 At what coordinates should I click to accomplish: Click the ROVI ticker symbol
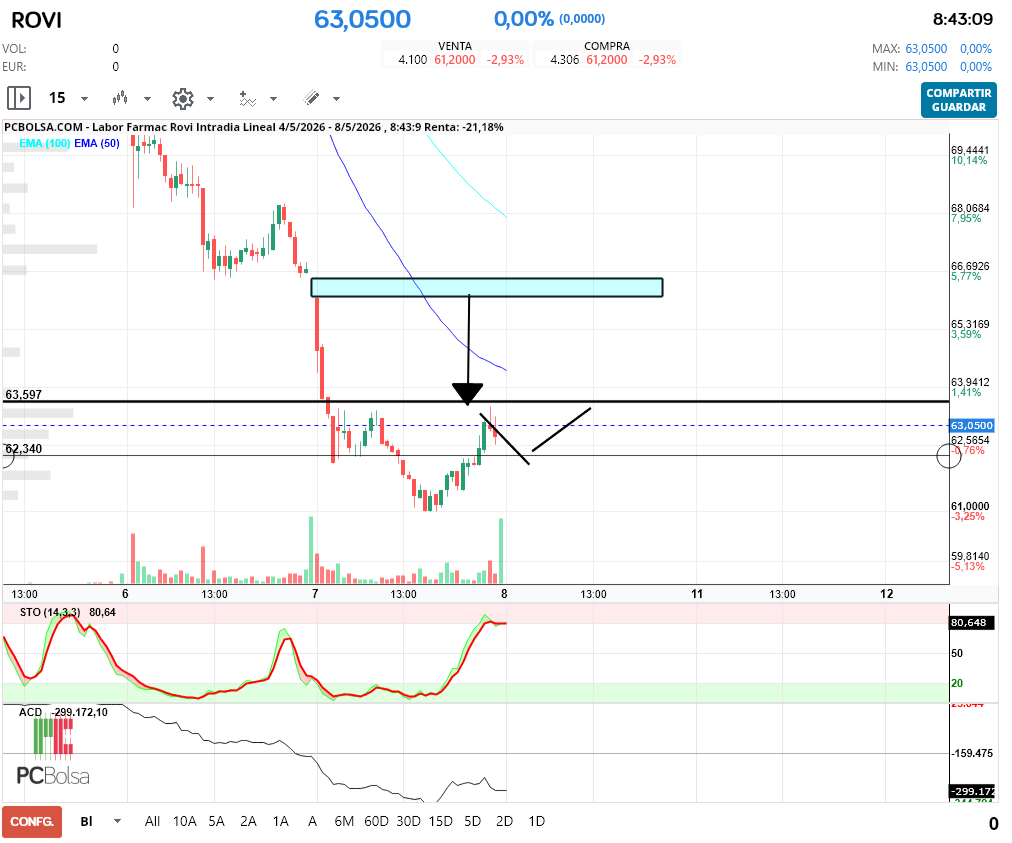coord(36,20)
